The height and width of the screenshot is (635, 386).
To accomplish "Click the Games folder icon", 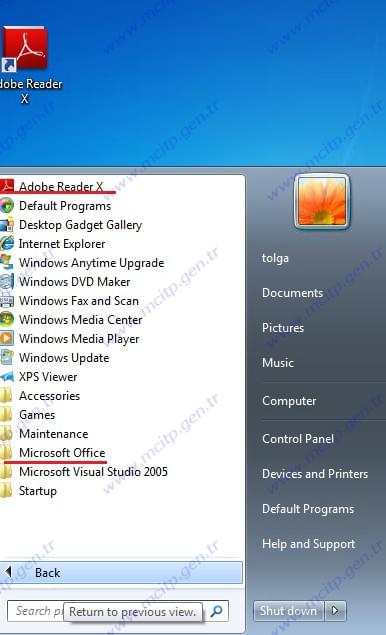I will (x=6, y=415).
